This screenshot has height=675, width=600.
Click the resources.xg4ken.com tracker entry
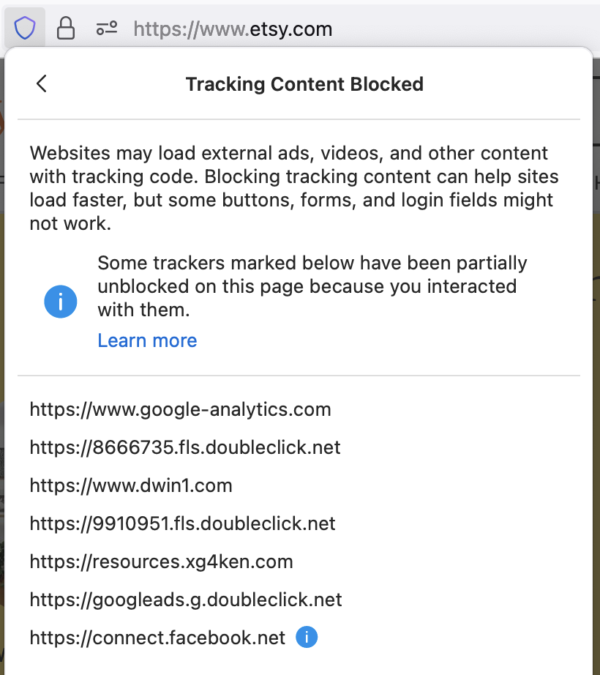(161, 561)
